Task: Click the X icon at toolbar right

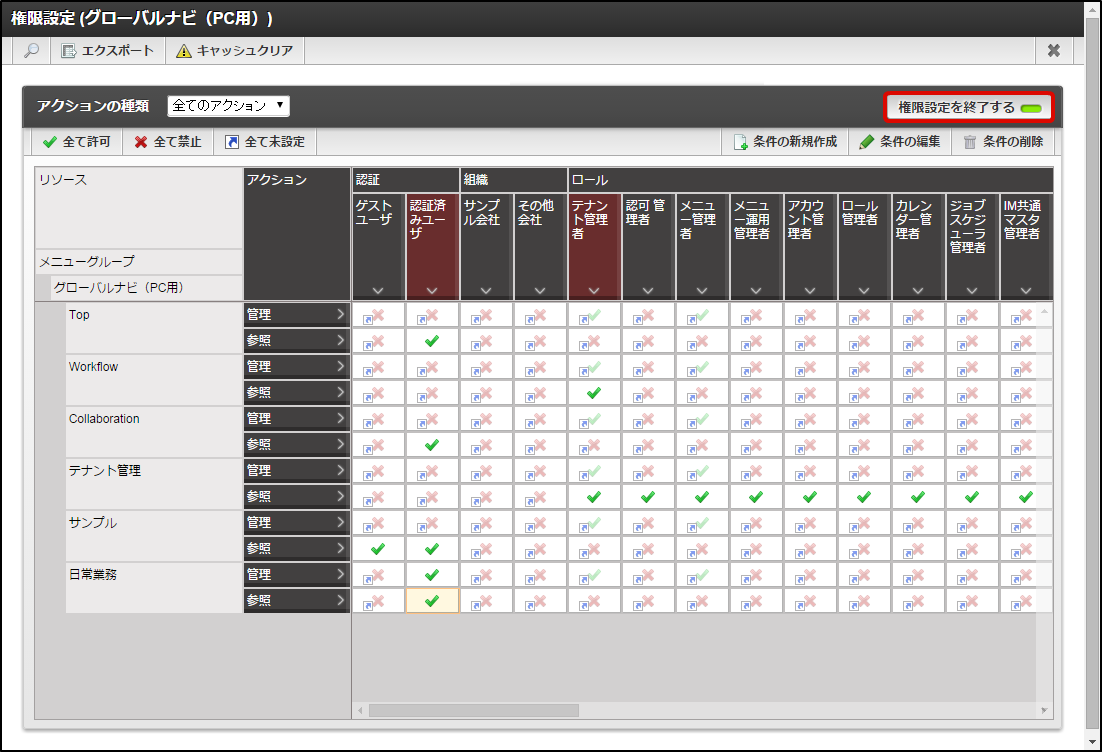Action: (1053, 51)
